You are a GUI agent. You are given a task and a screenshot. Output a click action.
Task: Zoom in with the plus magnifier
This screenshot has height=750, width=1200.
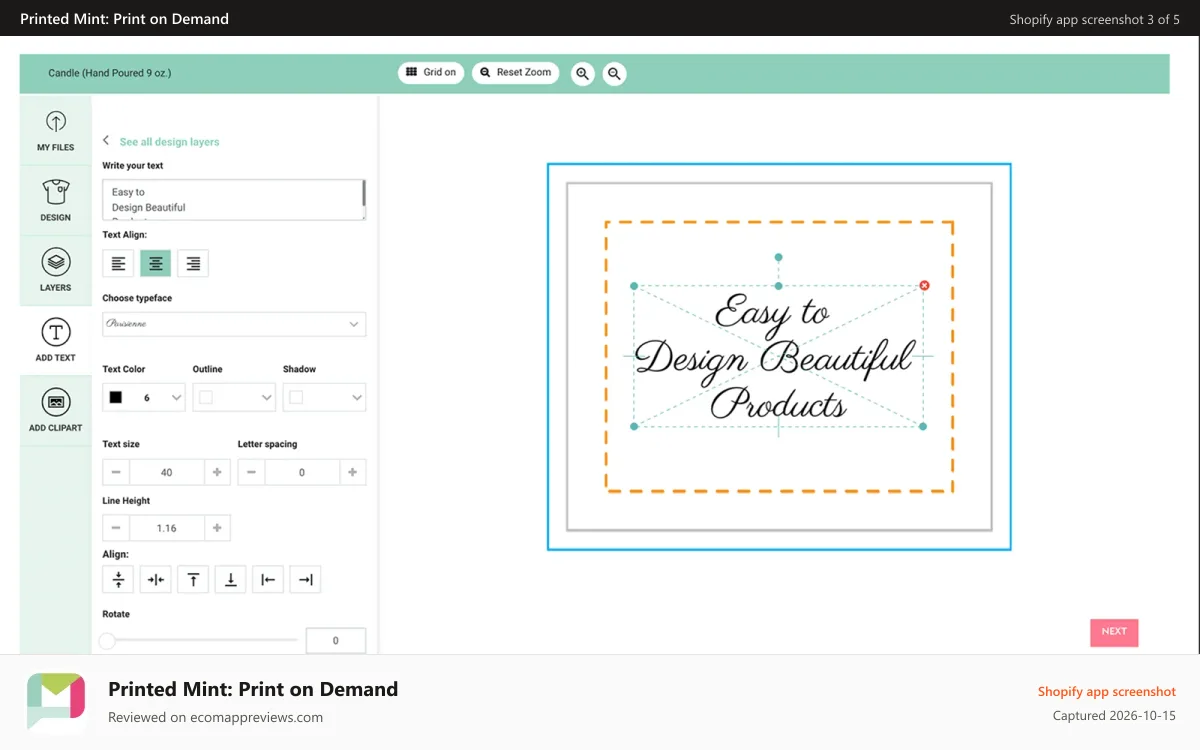[x=582, y=73]
